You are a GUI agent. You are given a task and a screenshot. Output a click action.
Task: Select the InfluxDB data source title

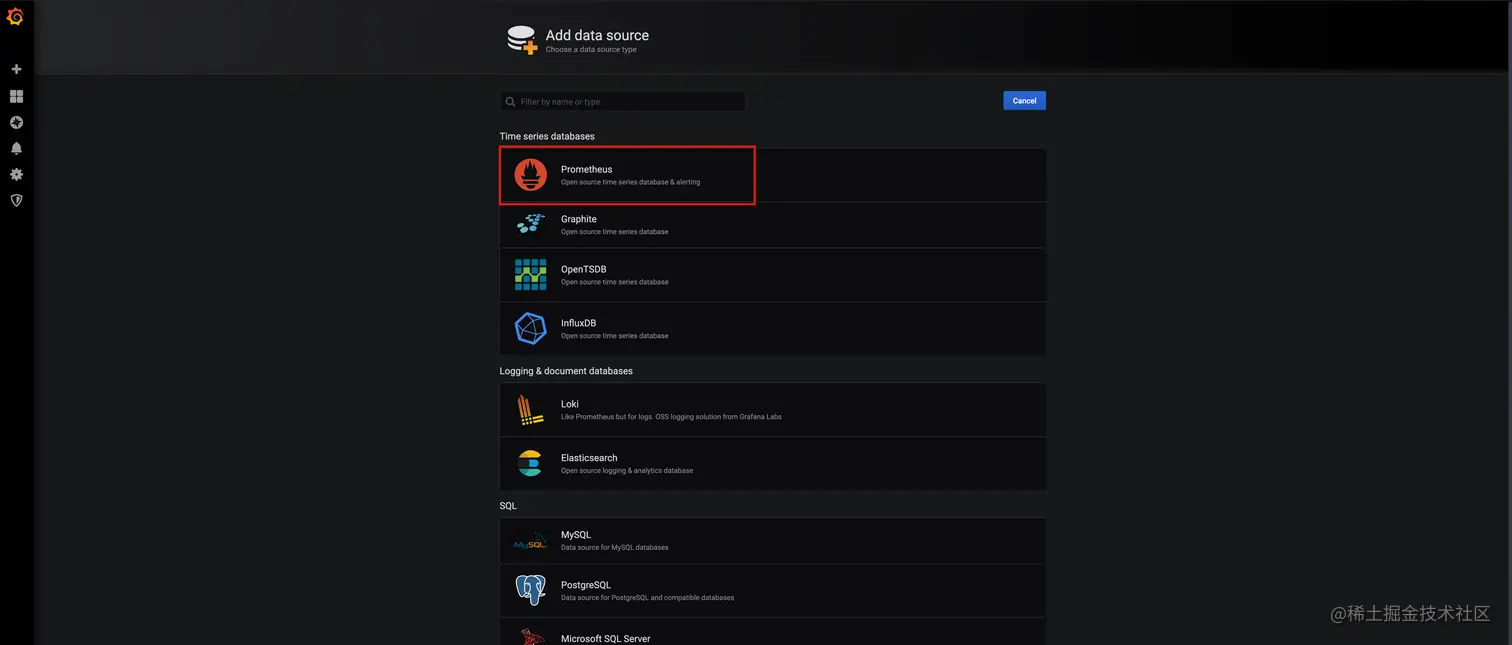(x=579, y=323)
